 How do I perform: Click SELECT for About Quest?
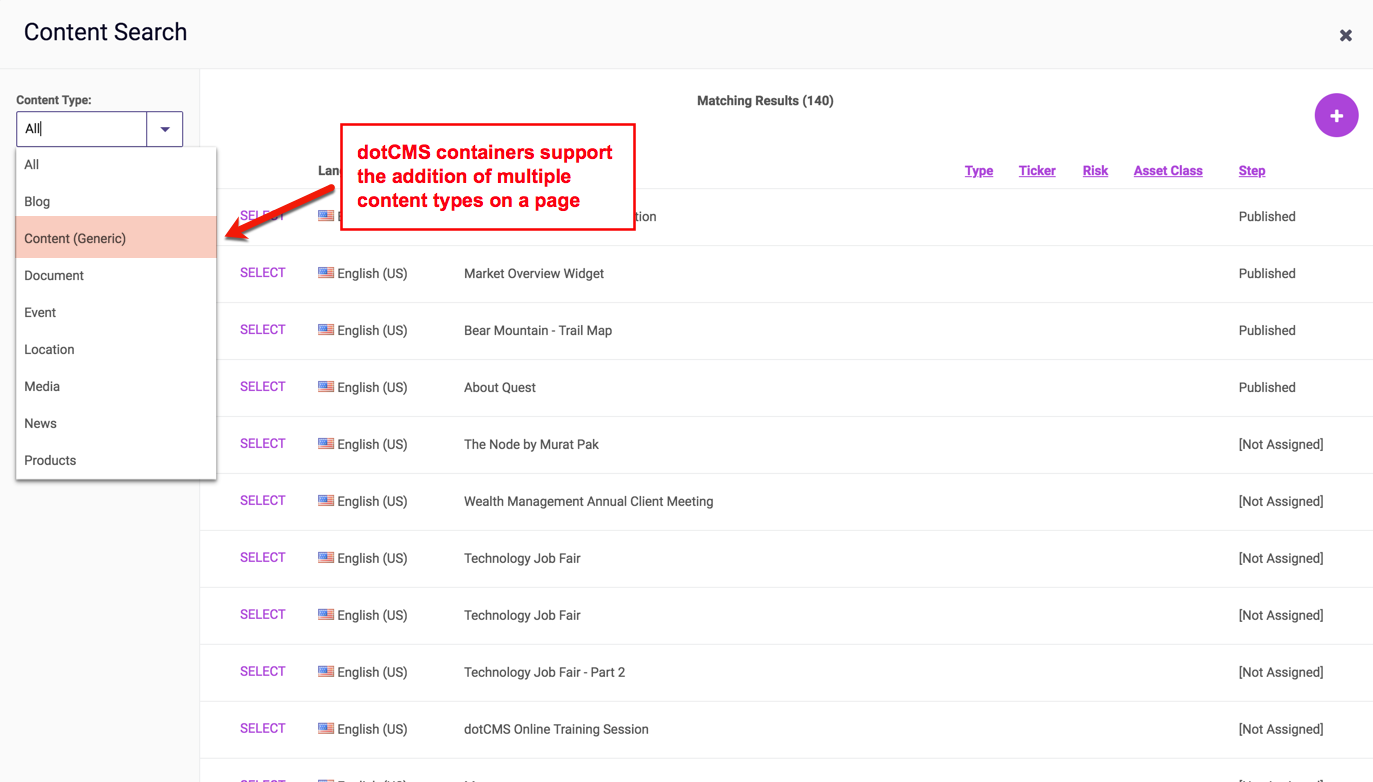click(x=262, y=387)
